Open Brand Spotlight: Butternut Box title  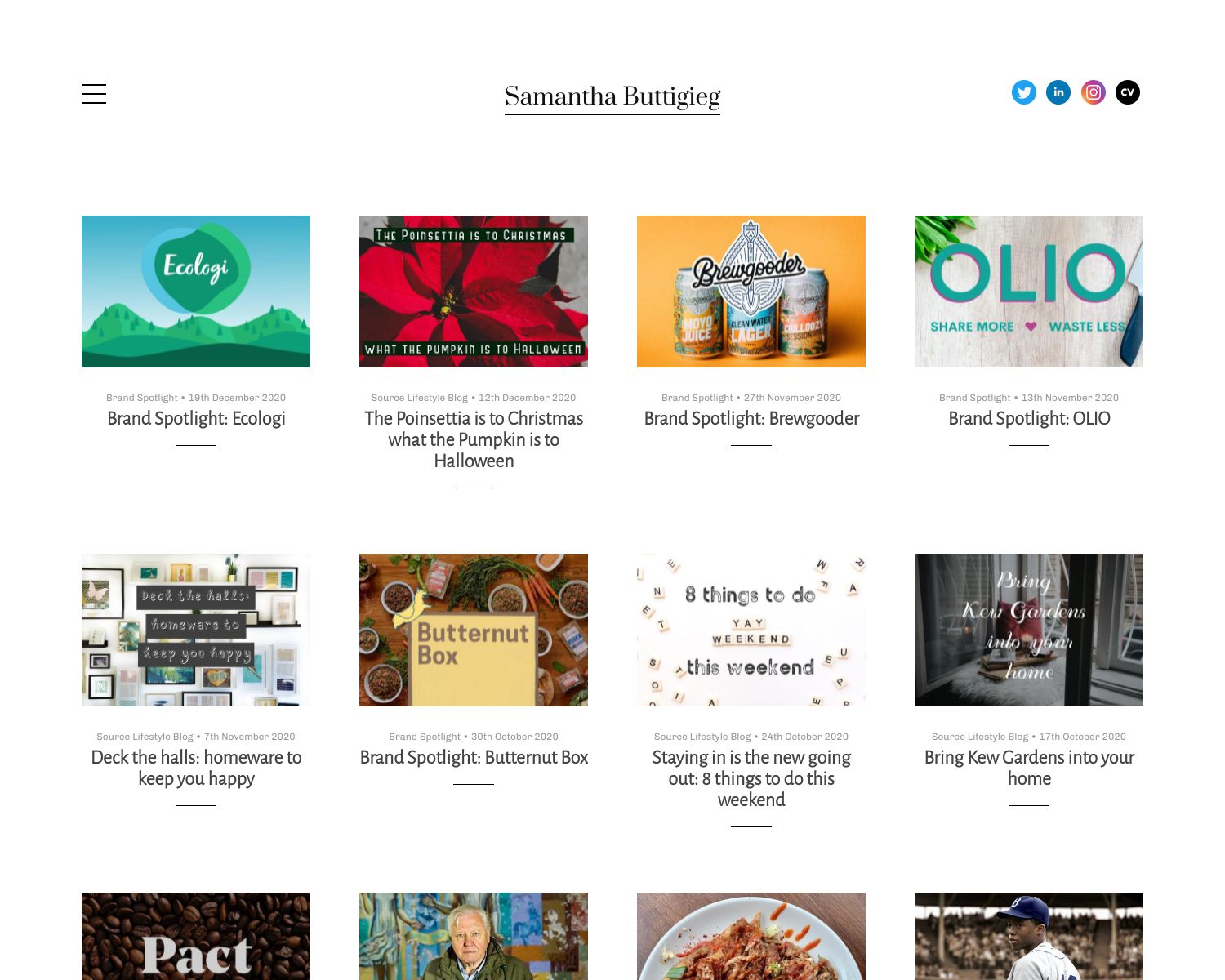point(474,758)
